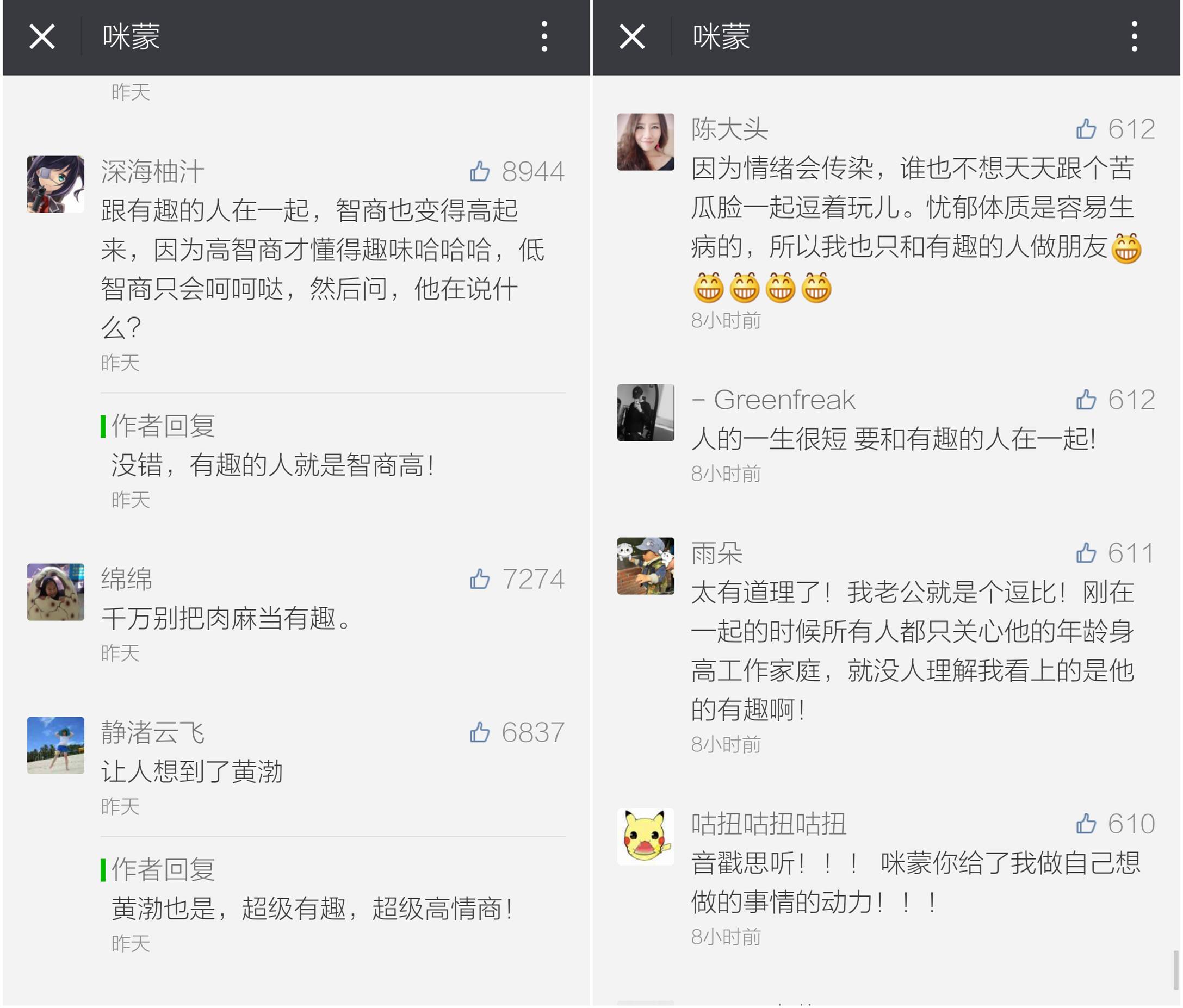1183x1008 pixels.
Task: Close the right 咪蒙 page
Action: [x=632, y=37]
